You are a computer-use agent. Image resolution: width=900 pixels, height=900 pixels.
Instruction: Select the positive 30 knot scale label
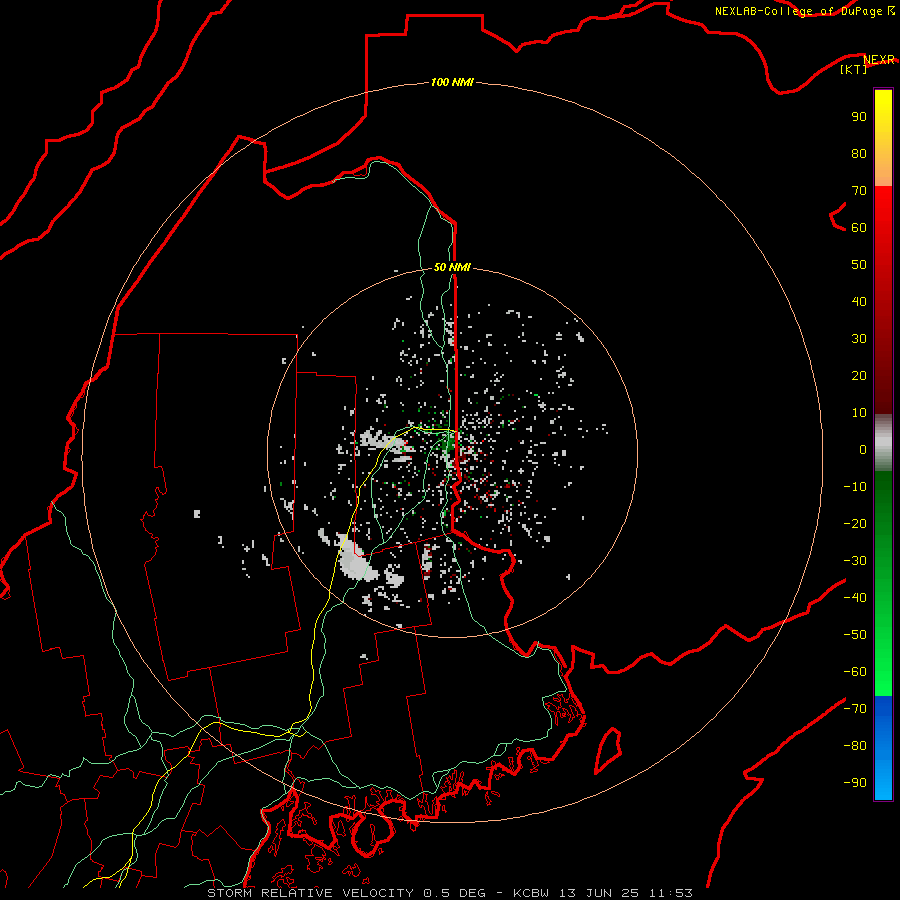[859, 339]
